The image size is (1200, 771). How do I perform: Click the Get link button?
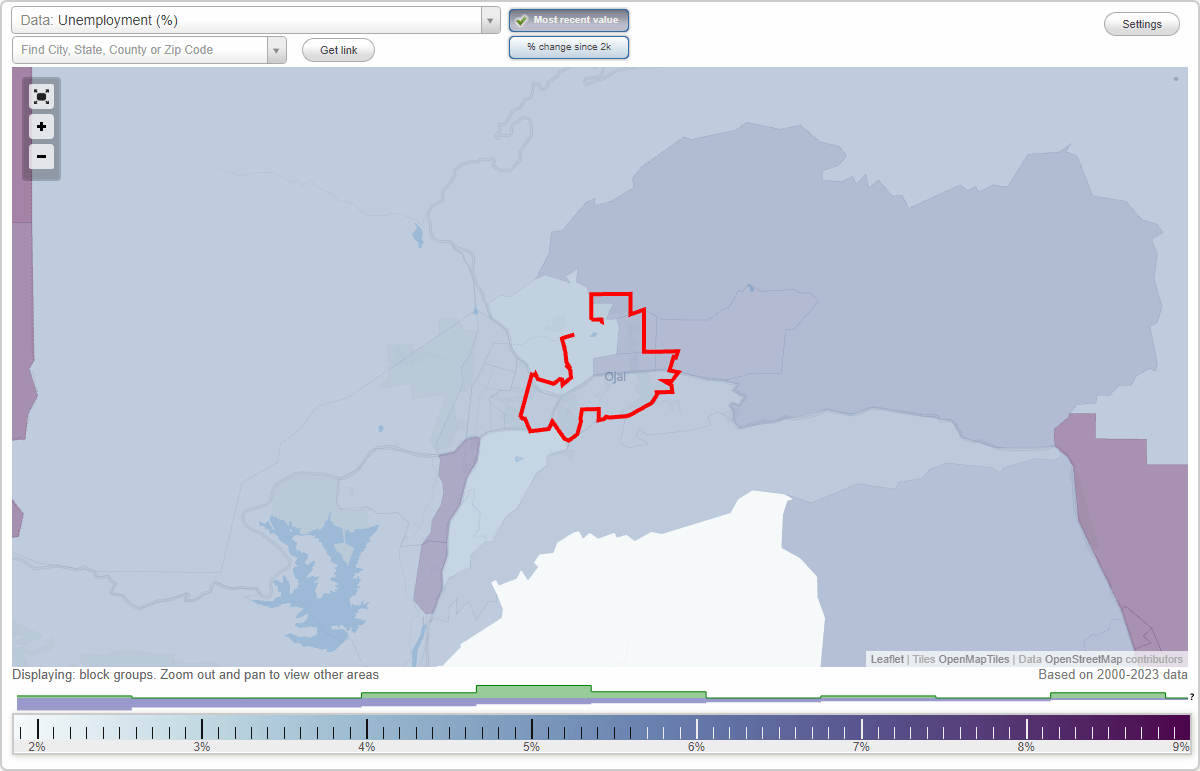pyautogui.click(x=338, y=50)
